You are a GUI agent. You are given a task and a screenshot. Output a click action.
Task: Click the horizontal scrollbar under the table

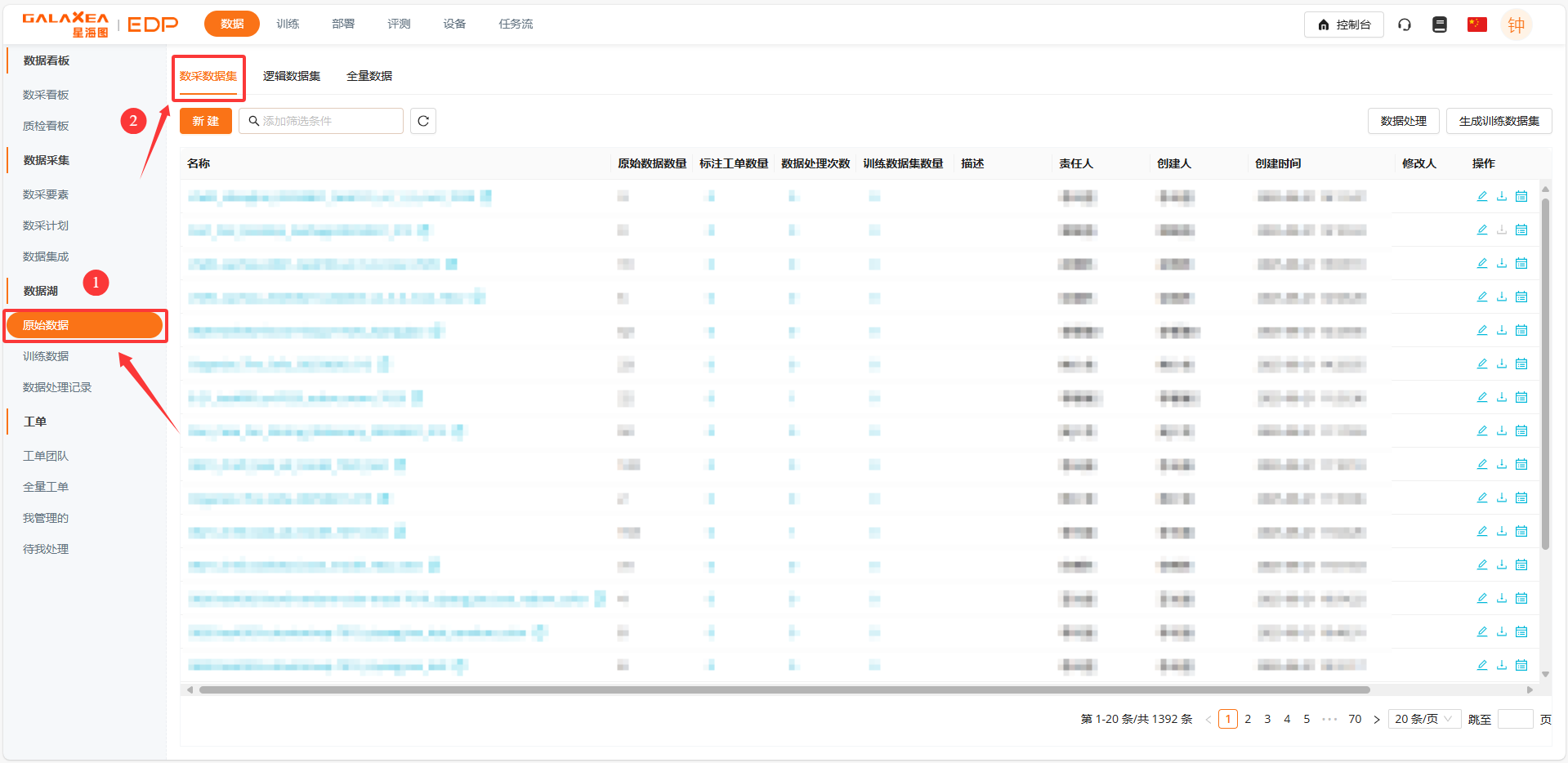pyautogui.click(x=784, y=690)
